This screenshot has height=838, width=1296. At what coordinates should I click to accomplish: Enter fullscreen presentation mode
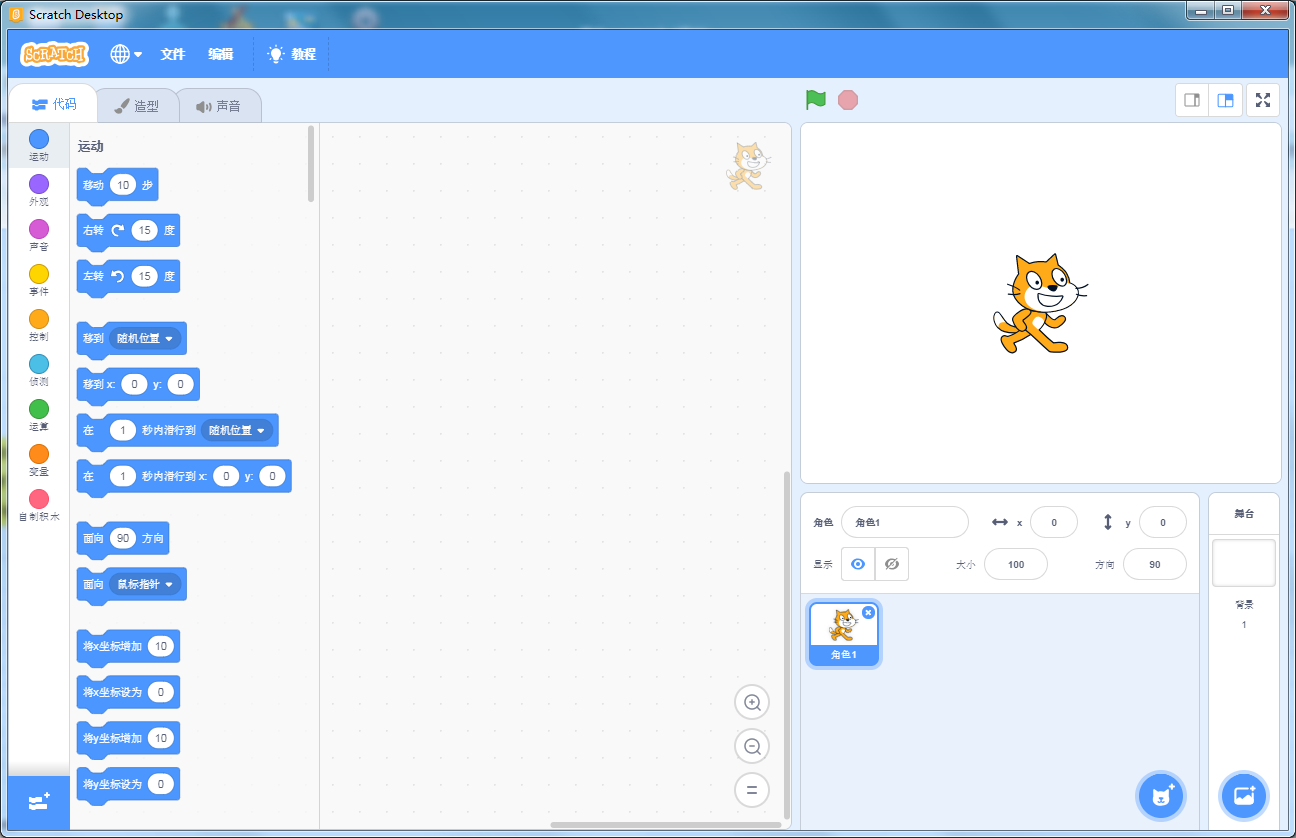click(x=1262, y=100)
